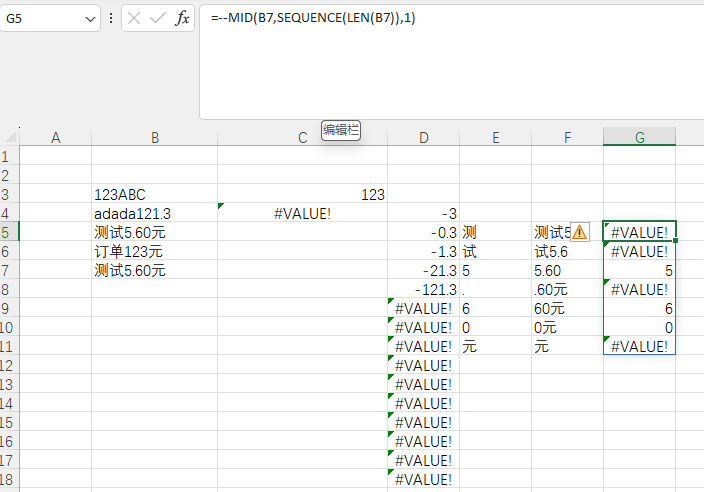Click cell D18 showing #VALUE!
This screenshot has width=704, height=492.
pyautogui.click(x=423, y=479)
